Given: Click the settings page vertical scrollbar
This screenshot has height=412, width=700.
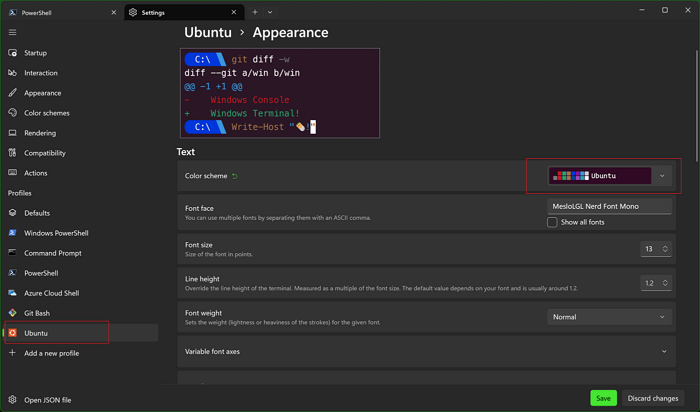Looking at the screenshot, I should pyautogui.click(x=696, y=106).
